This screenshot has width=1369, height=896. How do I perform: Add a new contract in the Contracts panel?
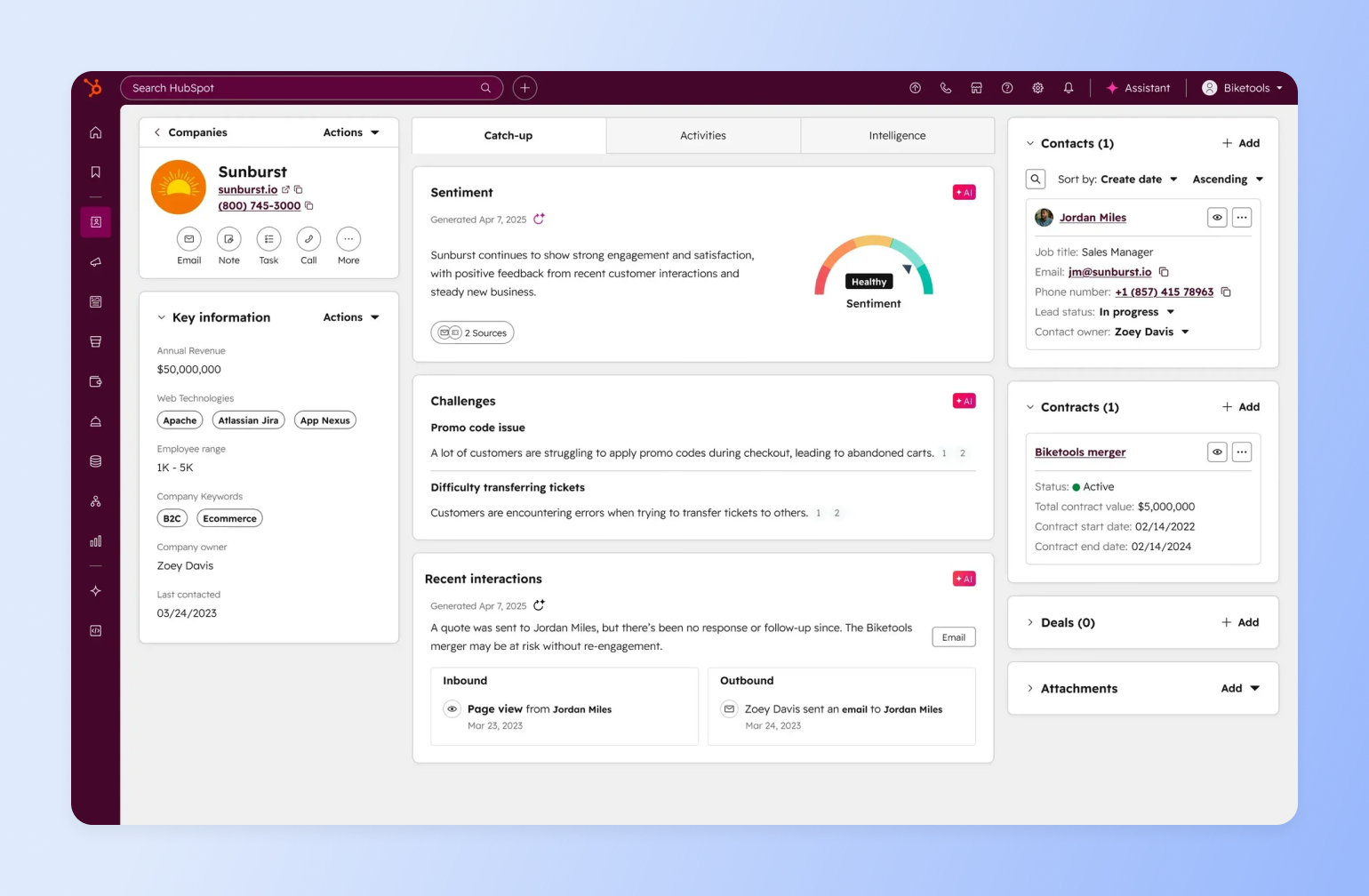pyautogui.click(x=1241, y=407)
